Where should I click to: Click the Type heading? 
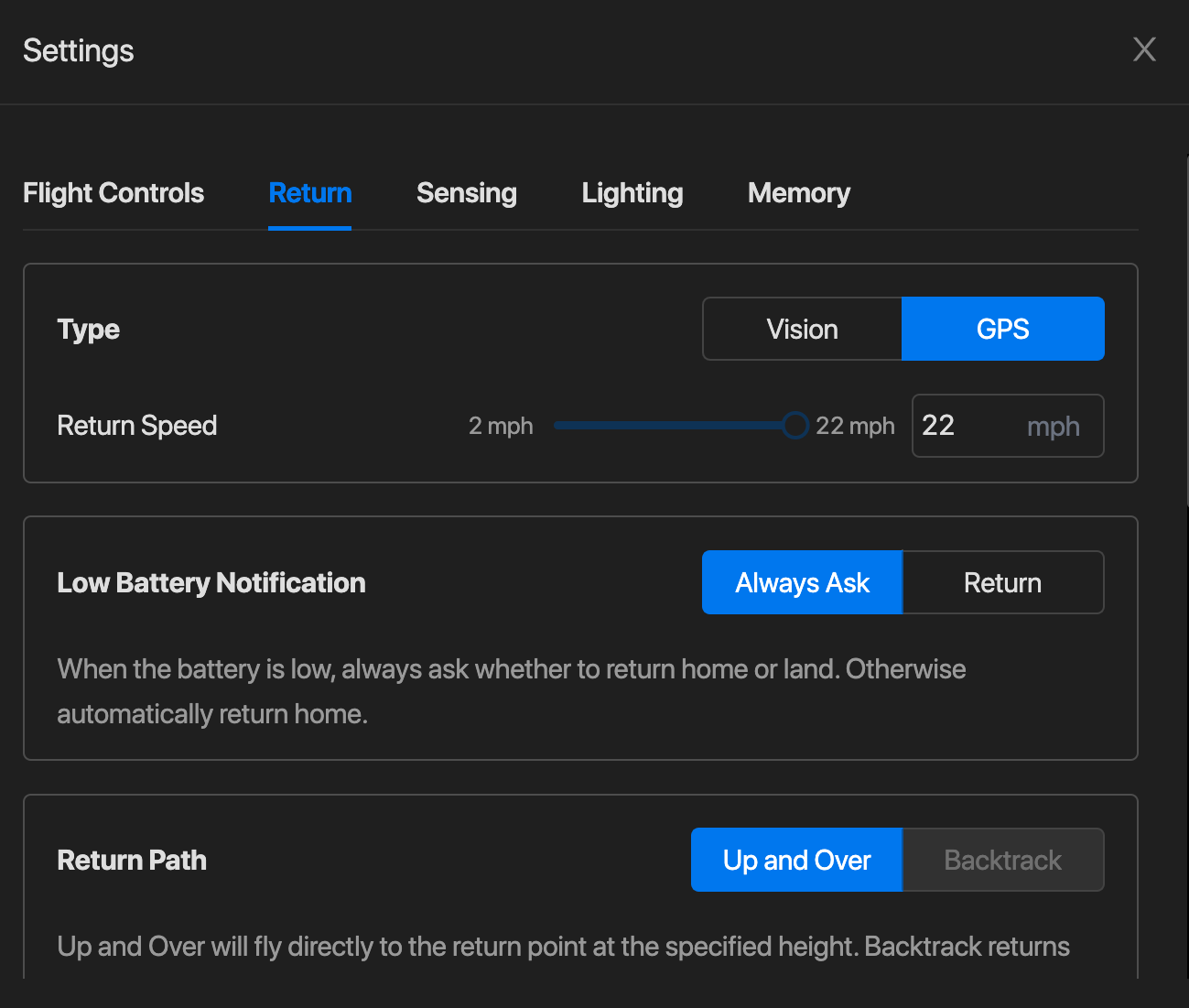[89, 330]
